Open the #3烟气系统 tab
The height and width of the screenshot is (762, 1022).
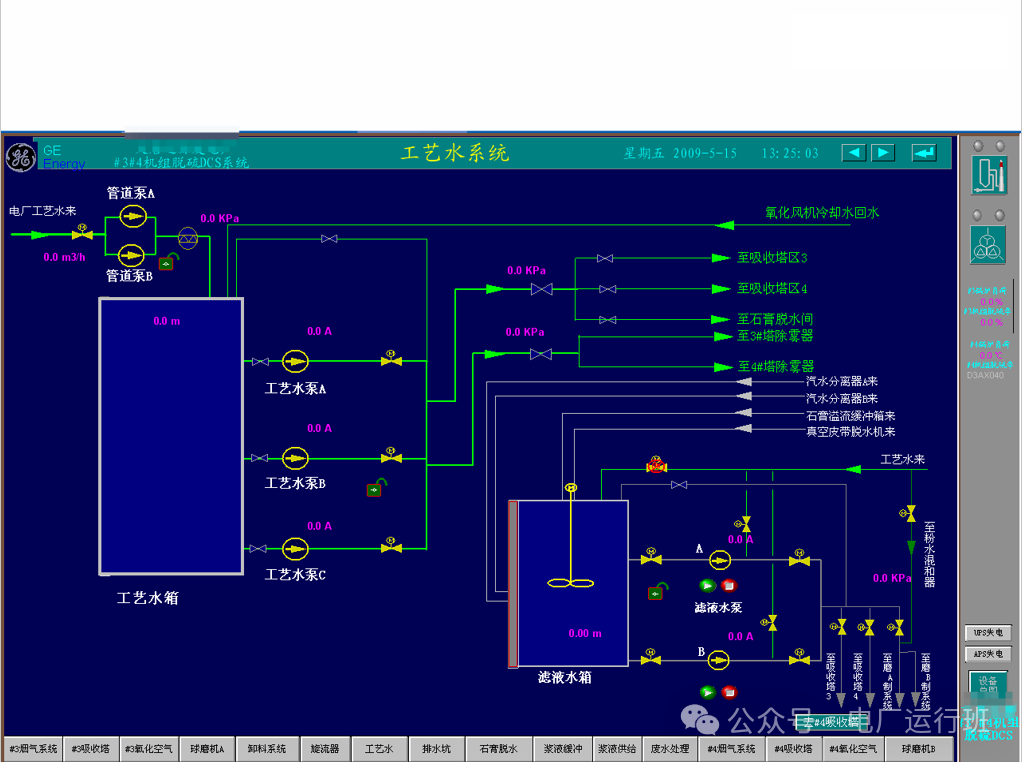tap(33, 748)
